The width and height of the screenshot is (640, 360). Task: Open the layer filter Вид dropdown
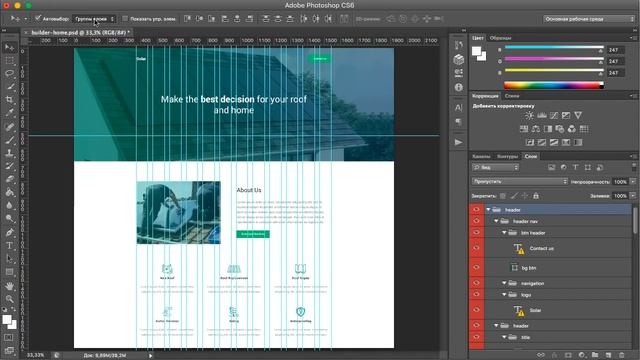point(495,167)
